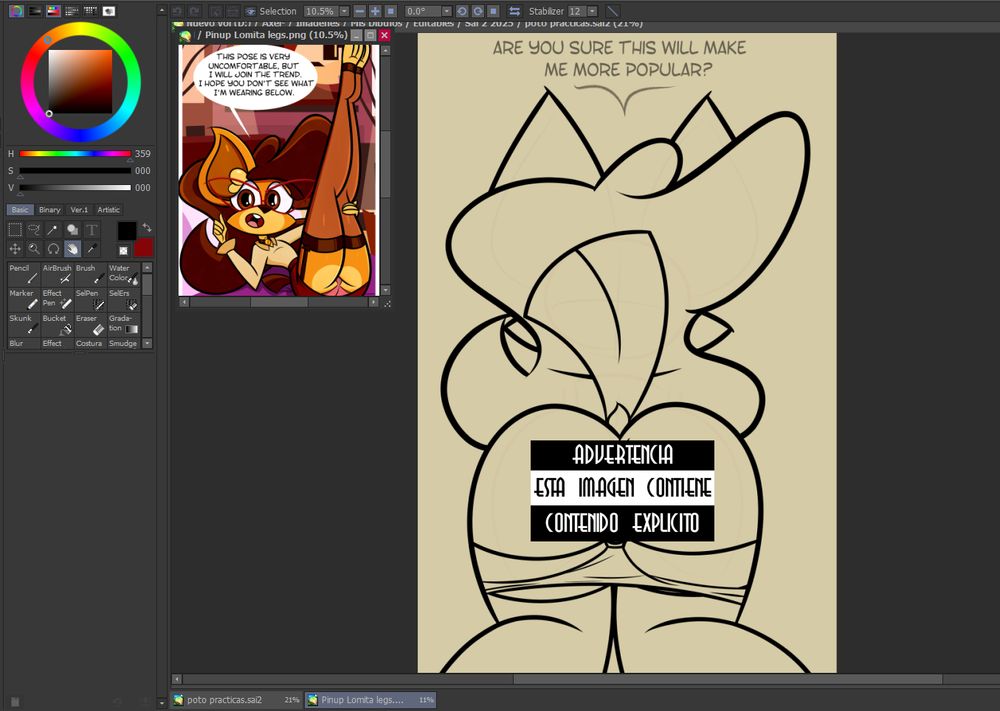Open the rotation angle dropdown
The height and width of the screenshot is (711, 1000).
tap(446, 11)
